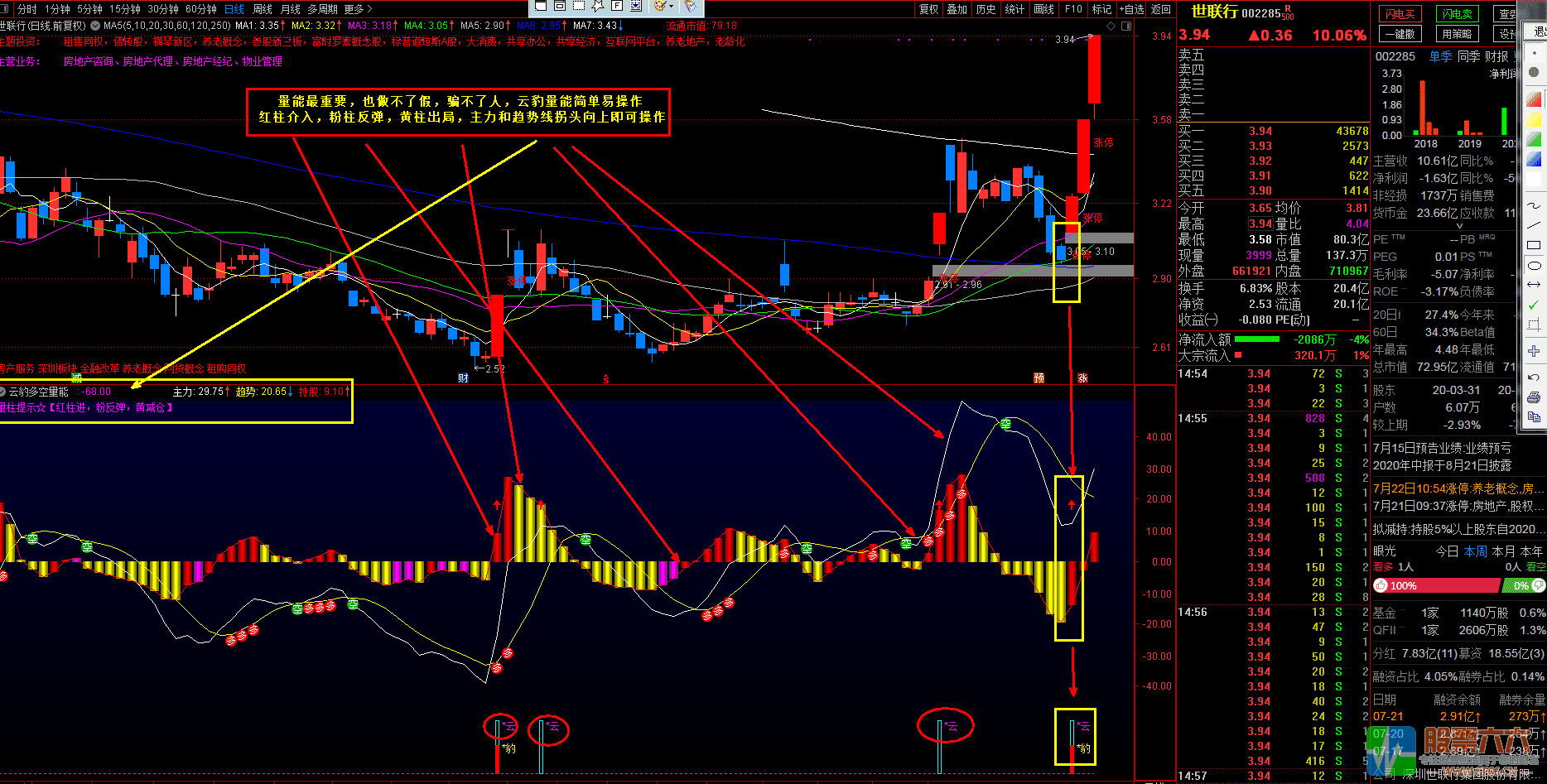Switch financial chart to 同季 mode

coord(1468,56)
